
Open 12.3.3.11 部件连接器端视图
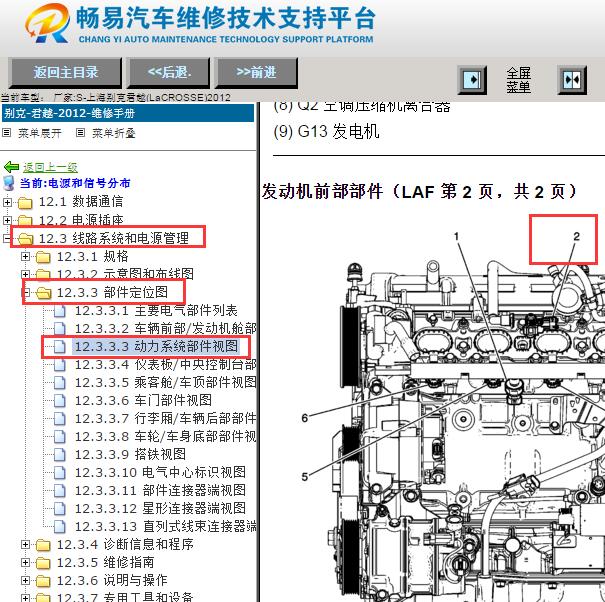point(160,490)
